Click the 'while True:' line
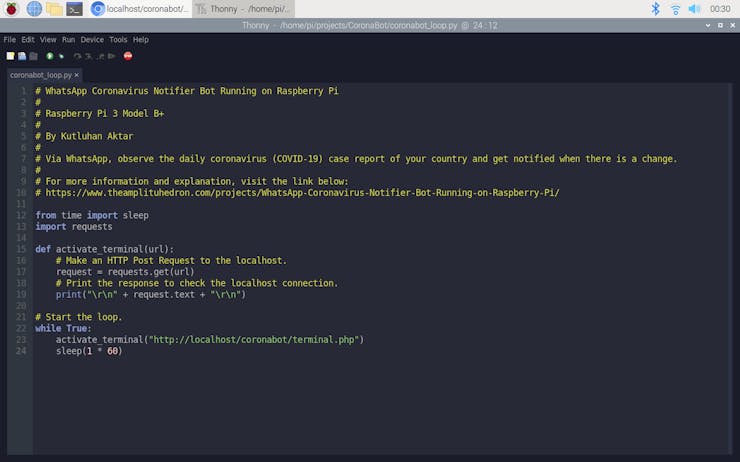Image resolution: width=740 pixels, height=462 pixels. [63, 328]
